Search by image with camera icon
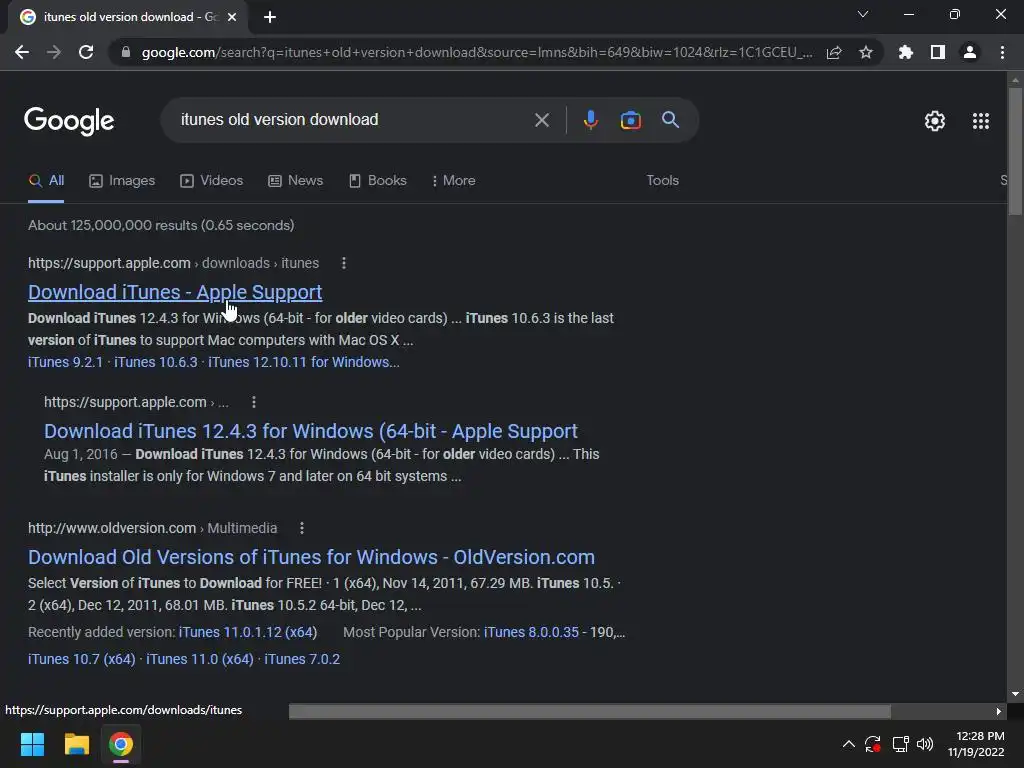This screenshot has width=1024, height=768. coord(630,120)
